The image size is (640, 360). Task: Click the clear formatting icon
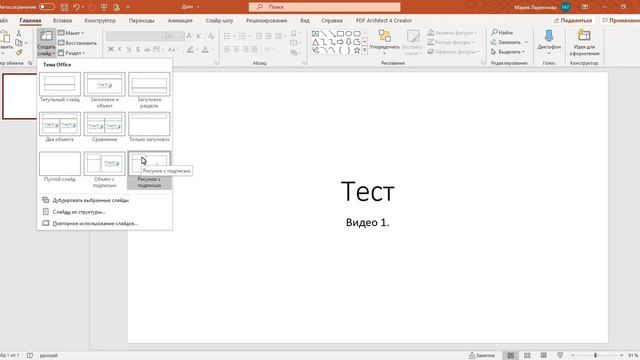[211, 36]
